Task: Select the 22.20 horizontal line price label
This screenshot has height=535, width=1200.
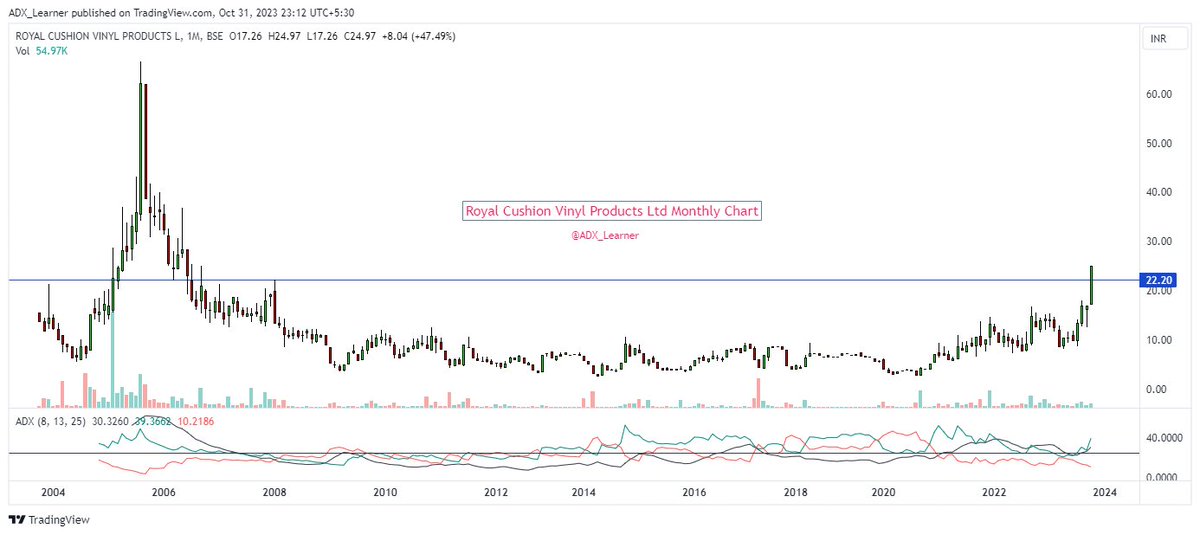Action: point(1156,281)
